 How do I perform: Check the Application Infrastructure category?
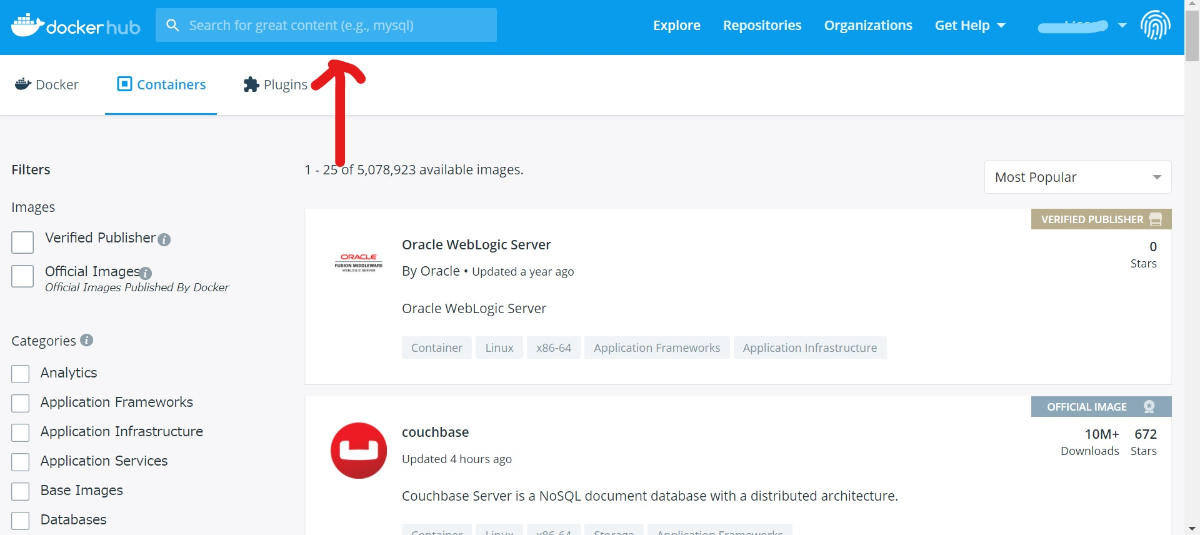[20, 432]
